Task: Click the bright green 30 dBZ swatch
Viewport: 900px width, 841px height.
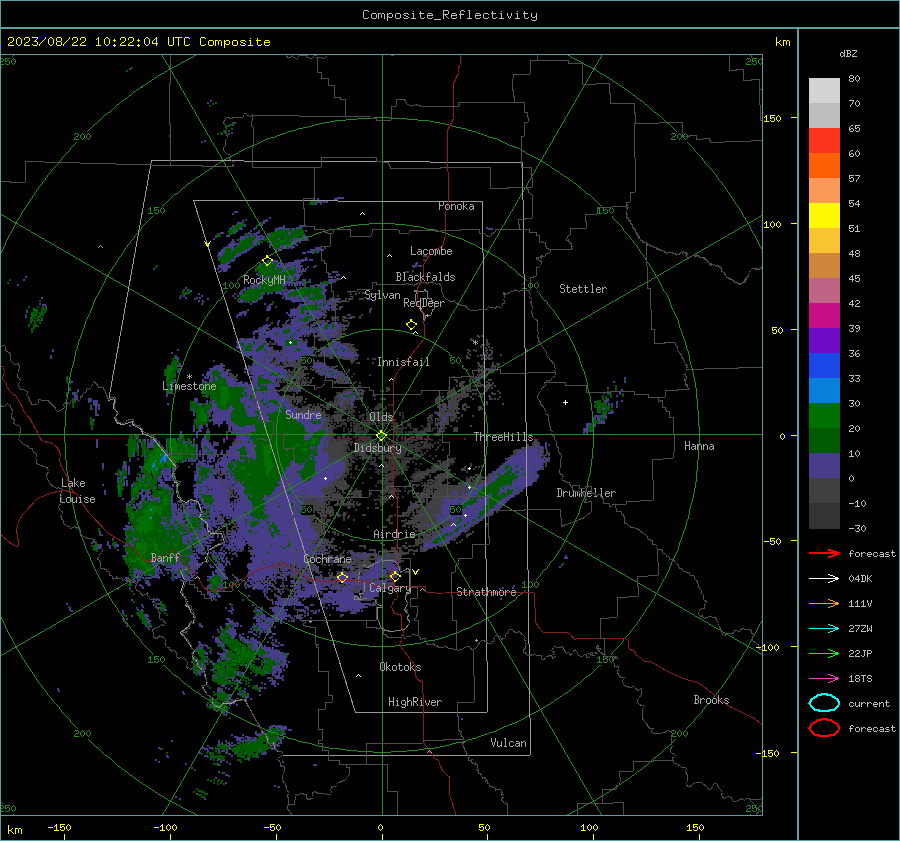Action: click(824, 415)
